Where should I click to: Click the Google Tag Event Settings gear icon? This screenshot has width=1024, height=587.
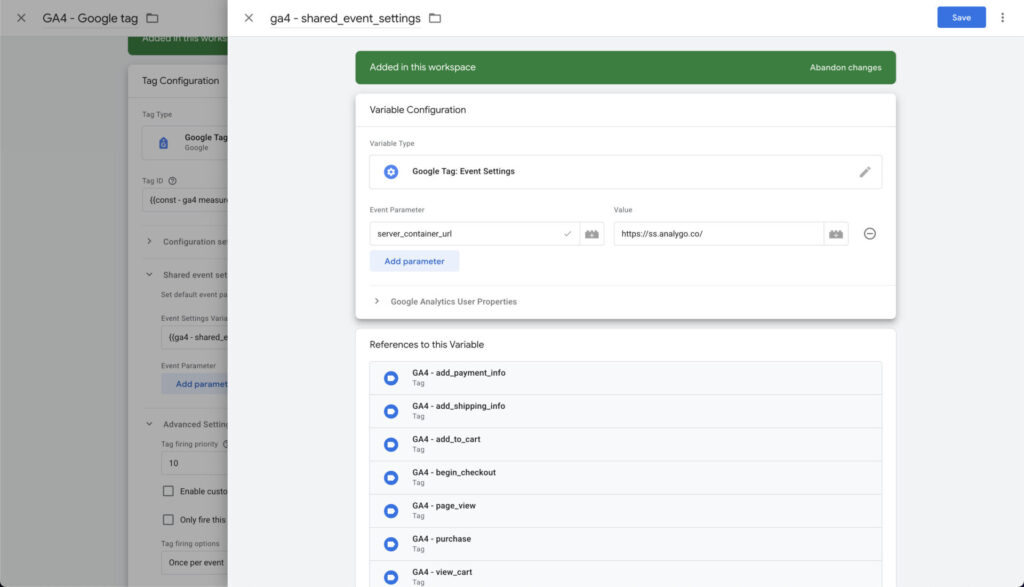391,172
